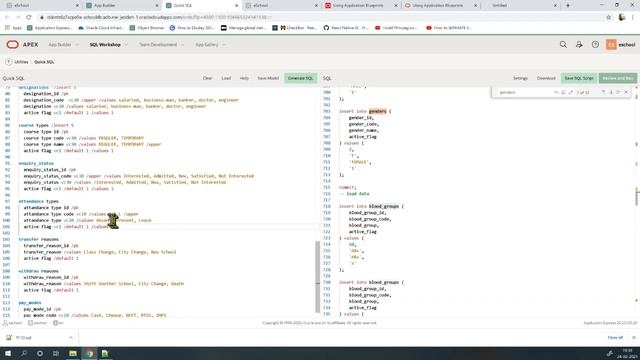640x360 pixels.
Task: Close the Quick SQL browser tab
Action: 236,5
